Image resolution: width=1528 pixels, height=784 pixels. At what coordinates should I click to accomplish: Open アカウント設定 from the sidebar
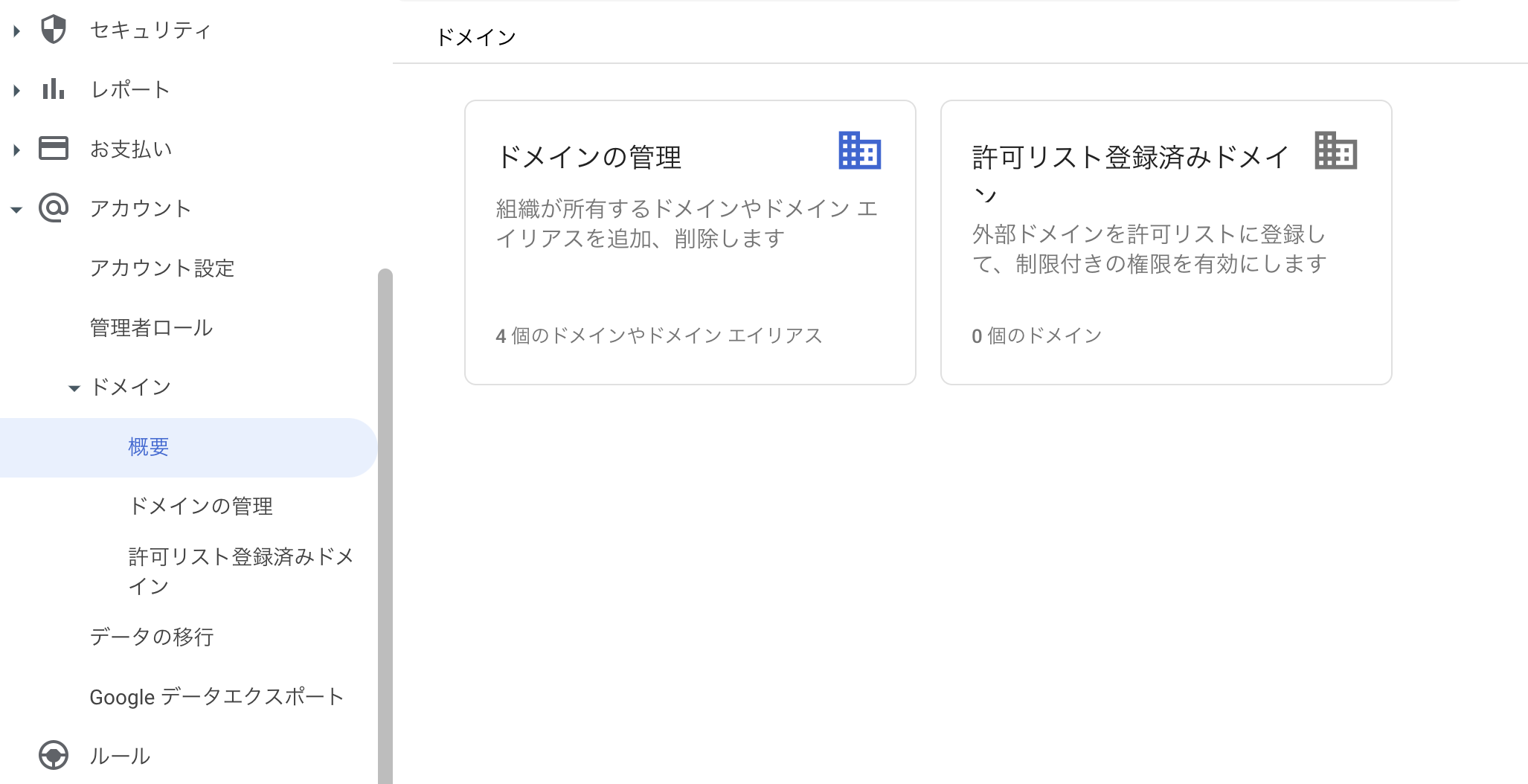162,269
